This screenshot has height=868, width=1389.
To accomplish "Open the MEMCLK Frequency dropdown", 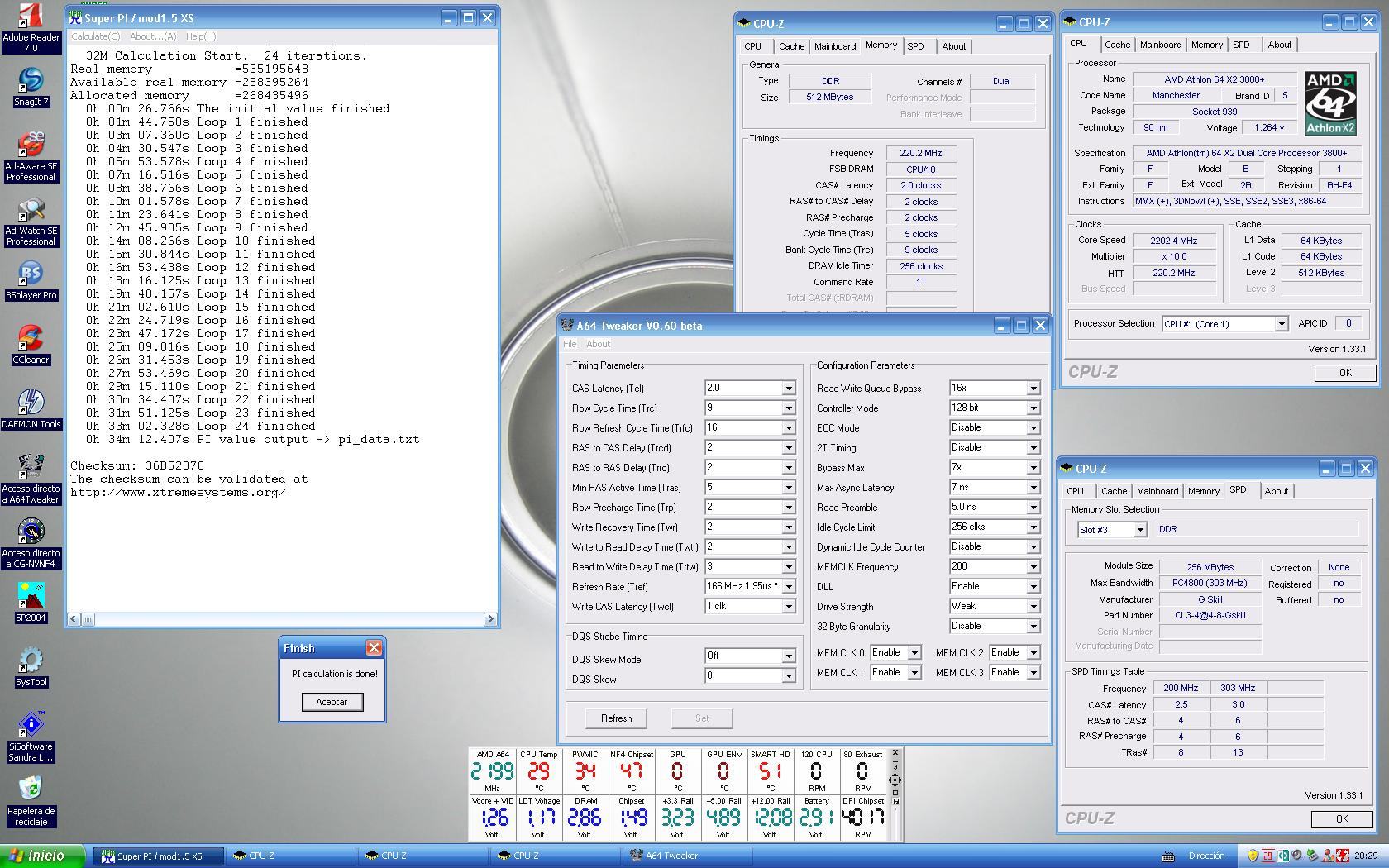I will [1033, 567].
